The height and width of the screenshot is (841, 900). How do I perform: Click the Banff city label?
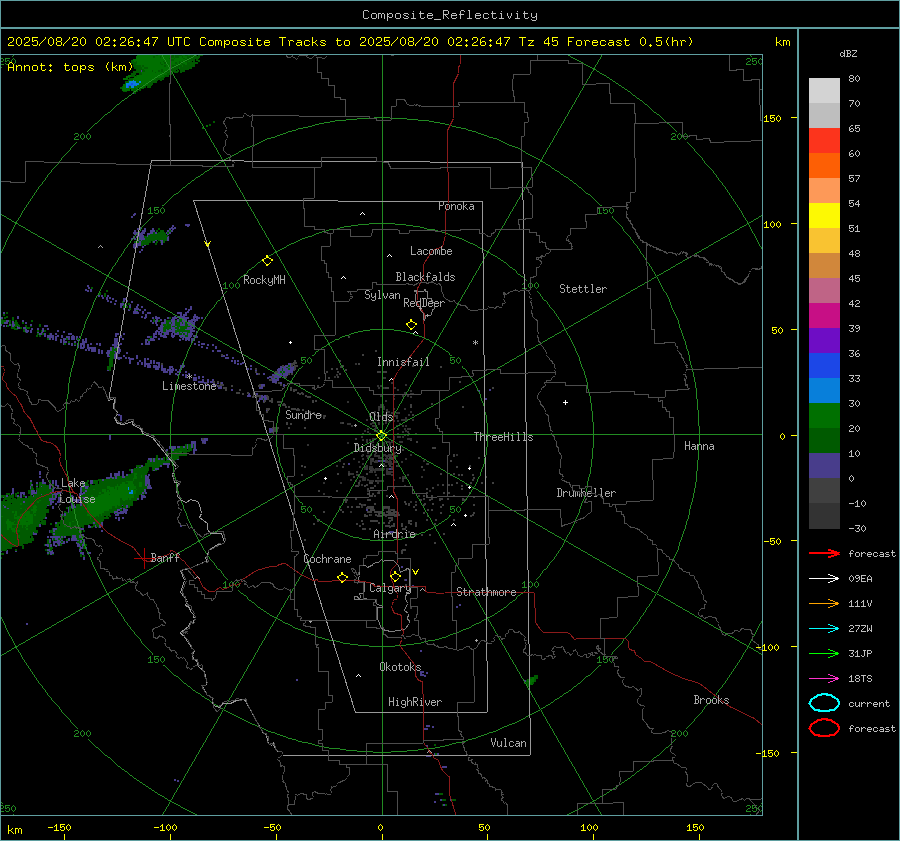point(165,558)
